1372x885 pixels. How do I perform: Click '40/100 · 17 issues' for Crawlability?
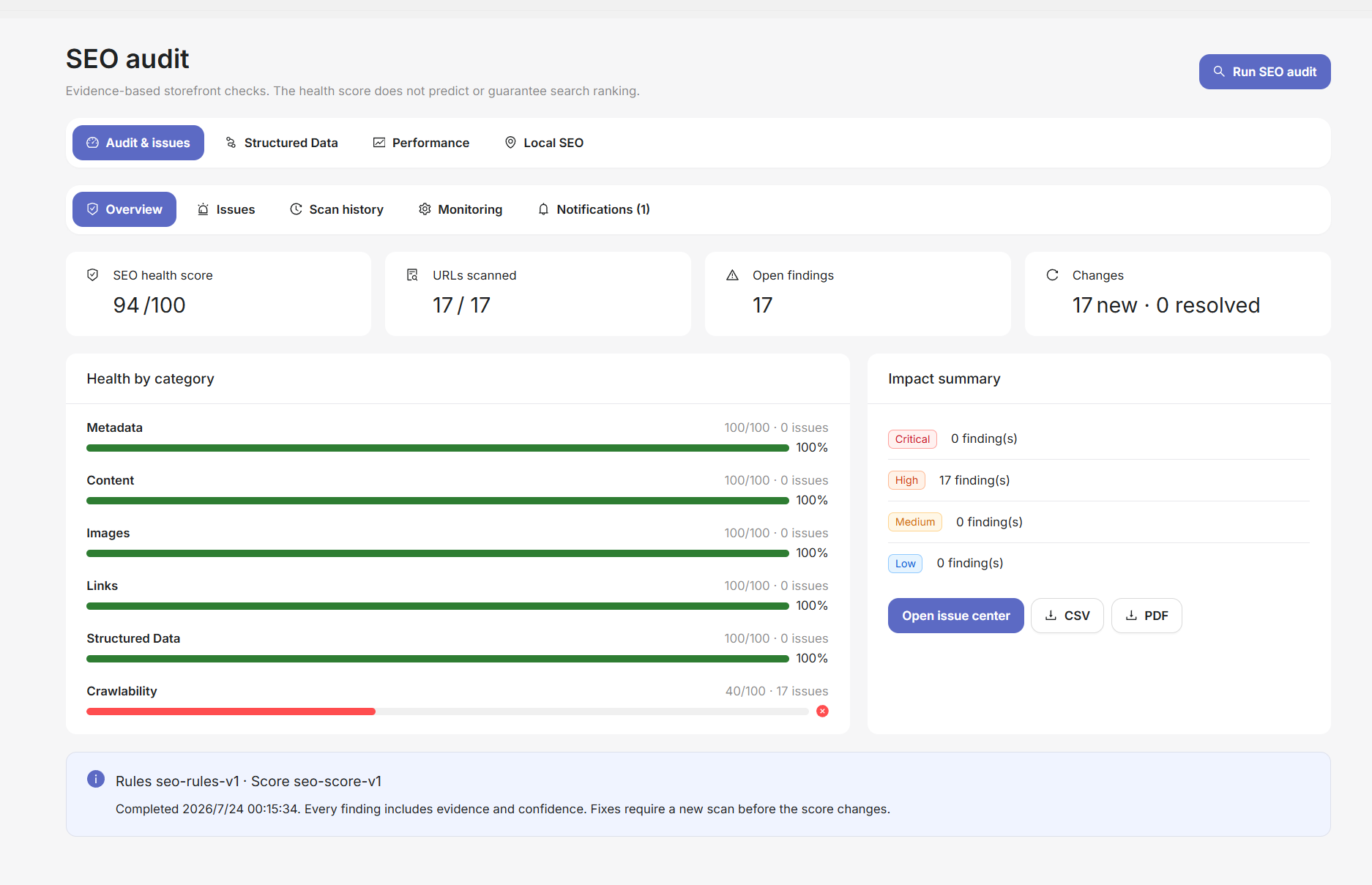point(777,691)
